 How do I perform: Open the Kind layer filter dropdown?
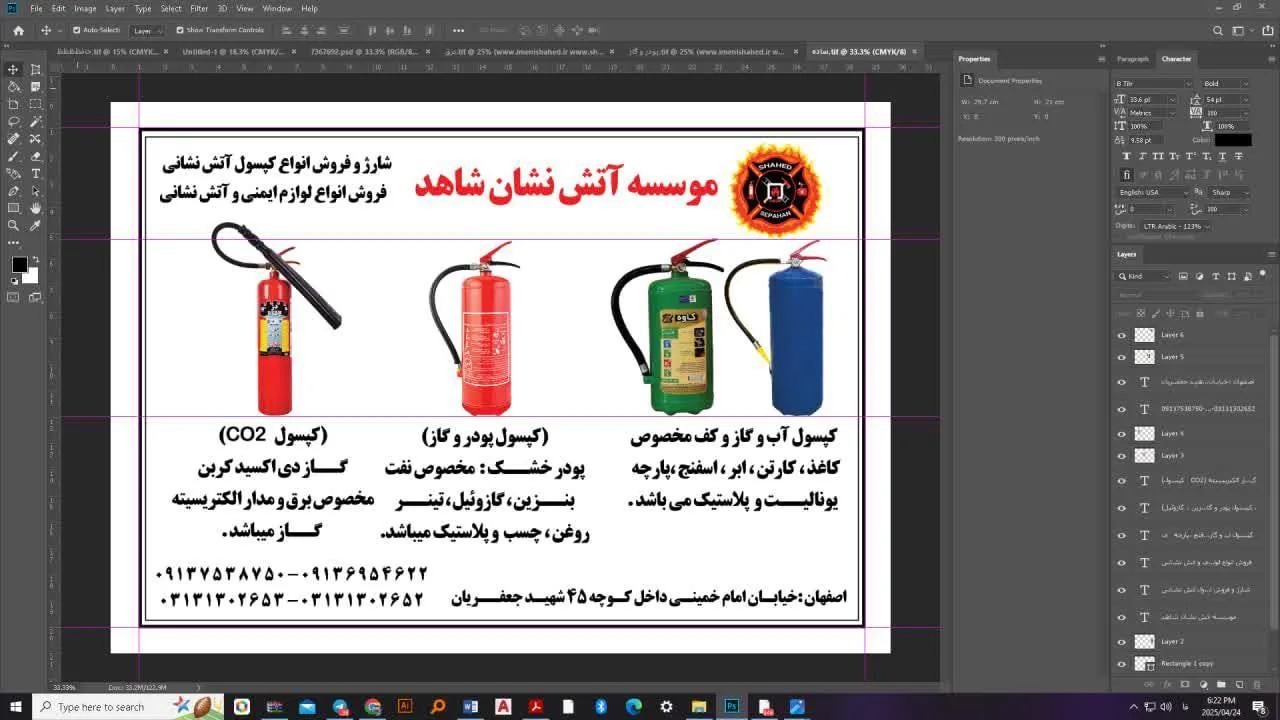1144,276
